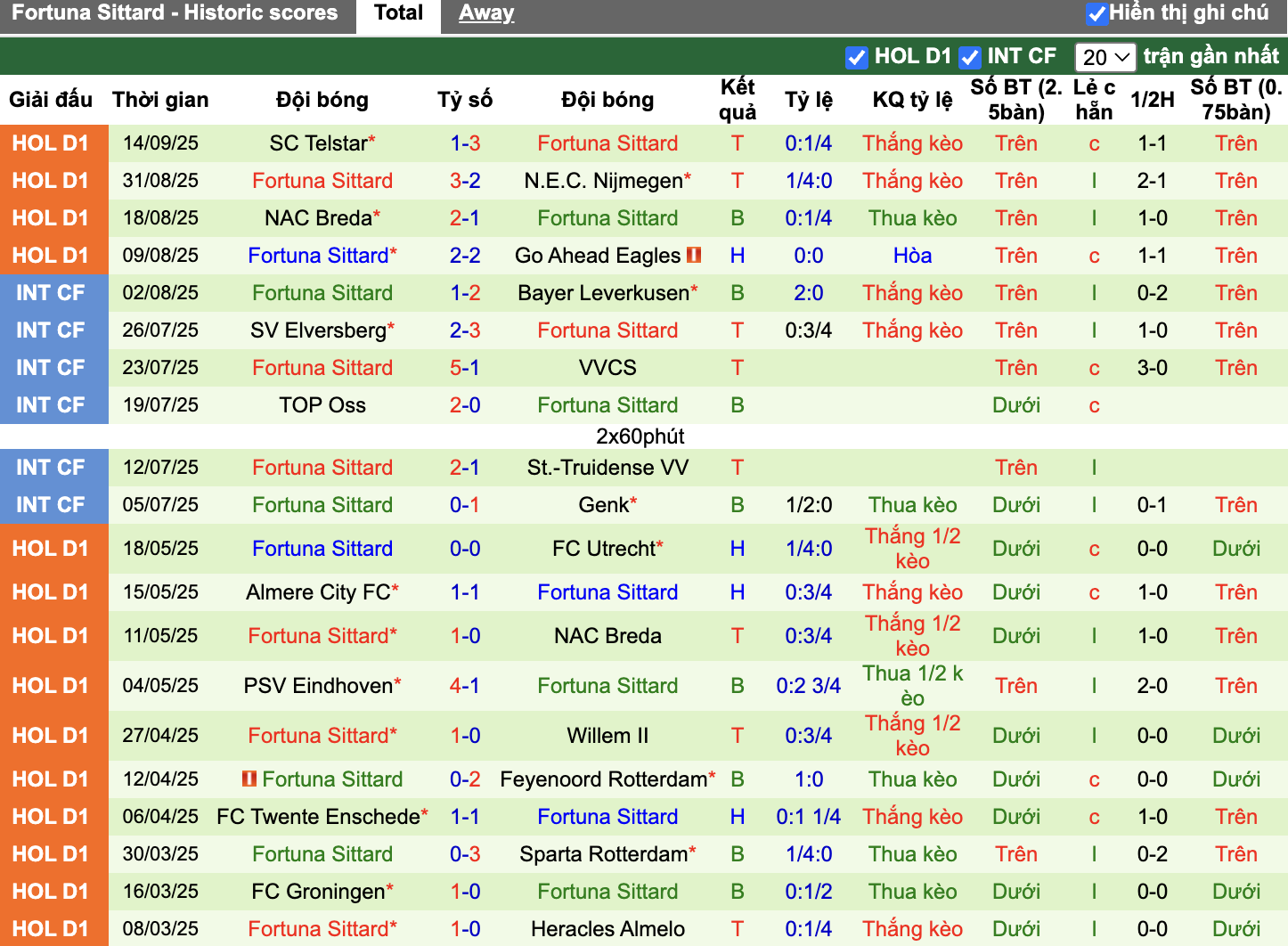Open Sparta Rotterdam team name

click(x=603, y=854)
